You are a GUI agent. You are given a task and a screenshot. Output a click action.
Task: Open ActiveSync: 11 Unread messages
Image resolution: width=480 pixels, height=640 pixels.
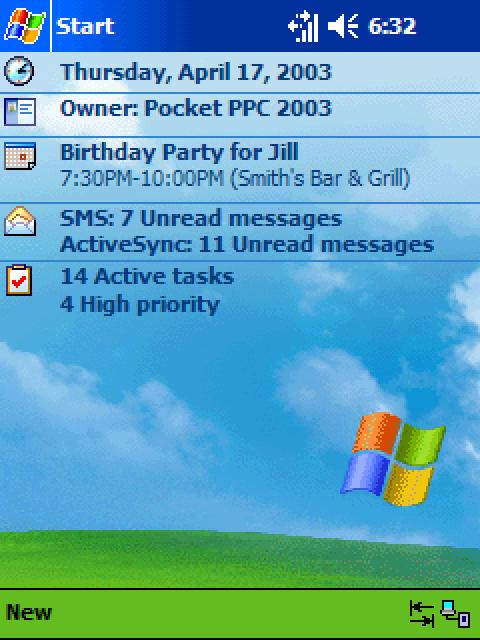tap(247, 244)
